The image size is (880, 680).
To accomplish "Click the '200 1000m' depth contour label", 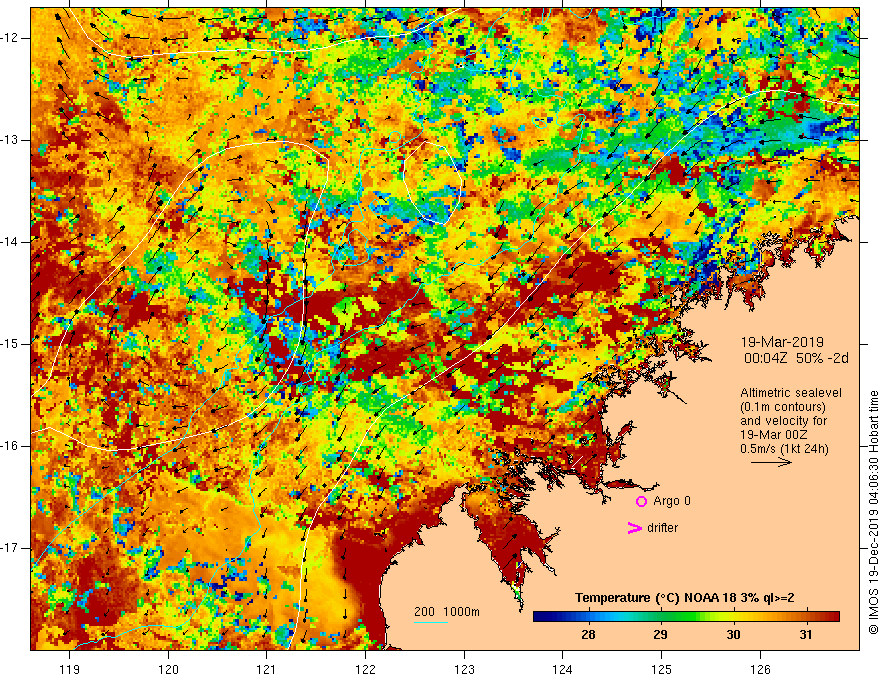I will coord(447,612).
